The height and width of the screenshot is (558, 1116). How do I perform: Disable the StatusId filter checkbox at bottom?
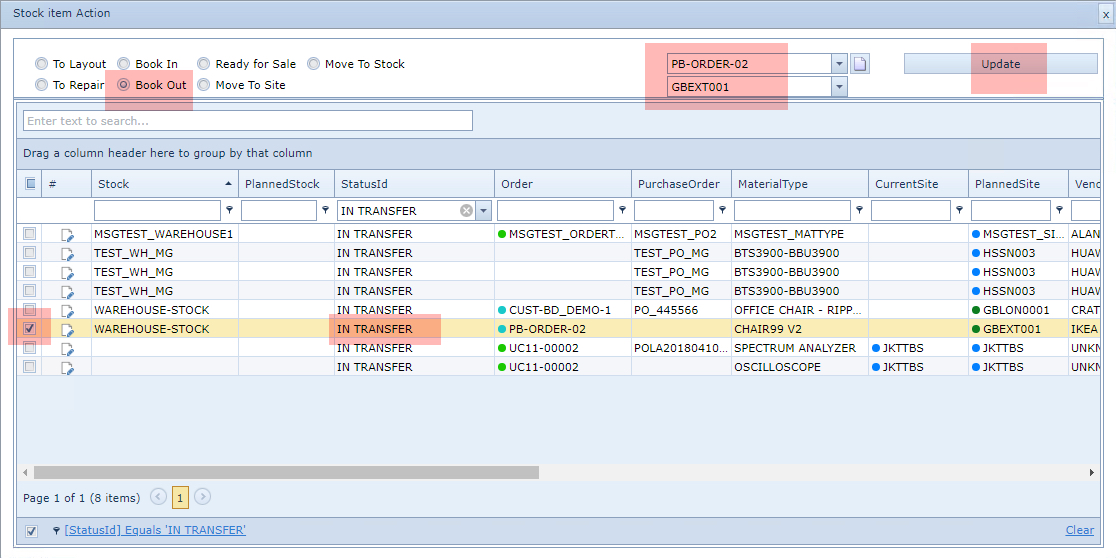[31, 531]
